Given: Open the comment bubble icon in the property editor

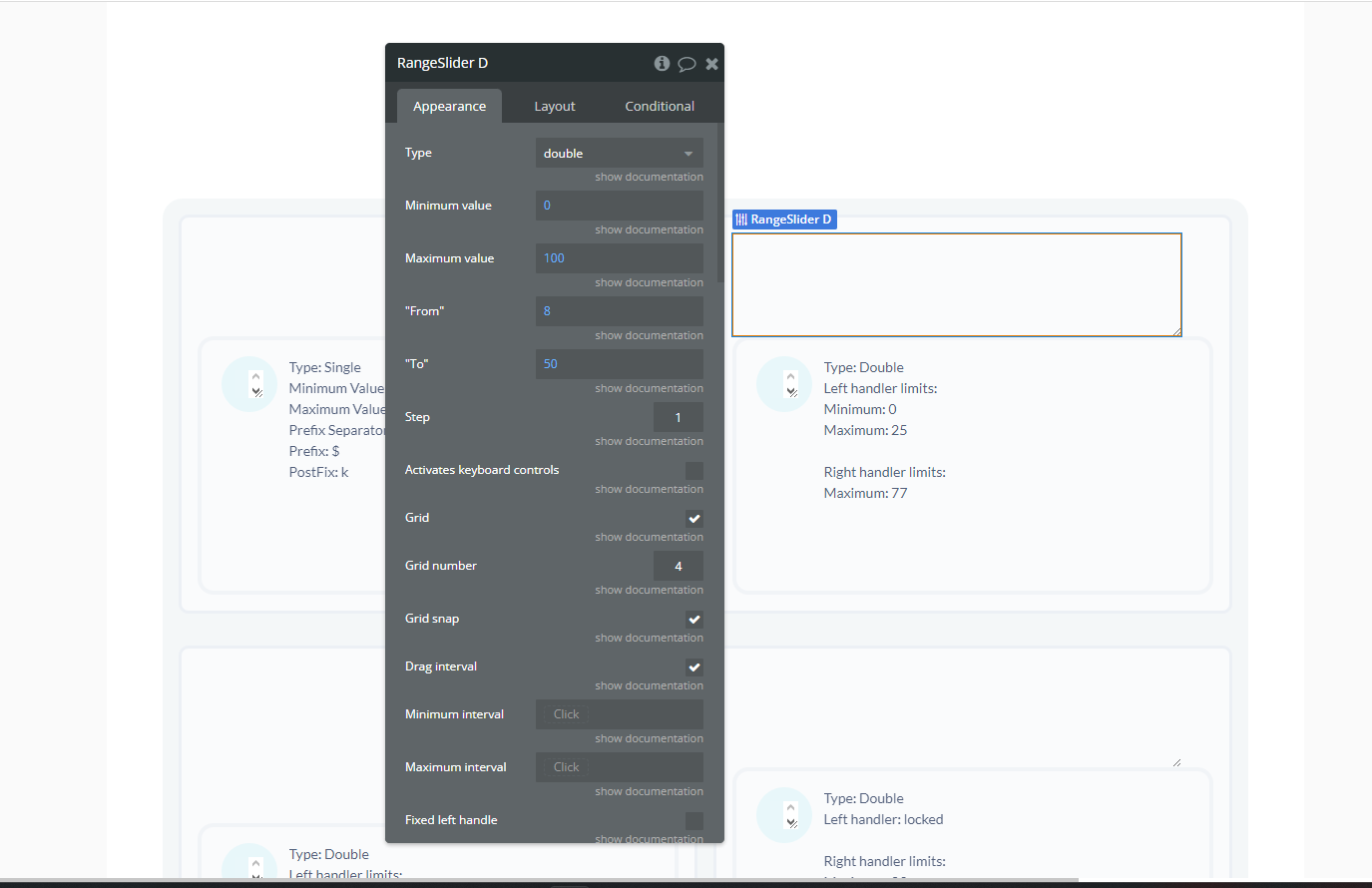Looking at the screenshot, I should (x=686, y=63).
